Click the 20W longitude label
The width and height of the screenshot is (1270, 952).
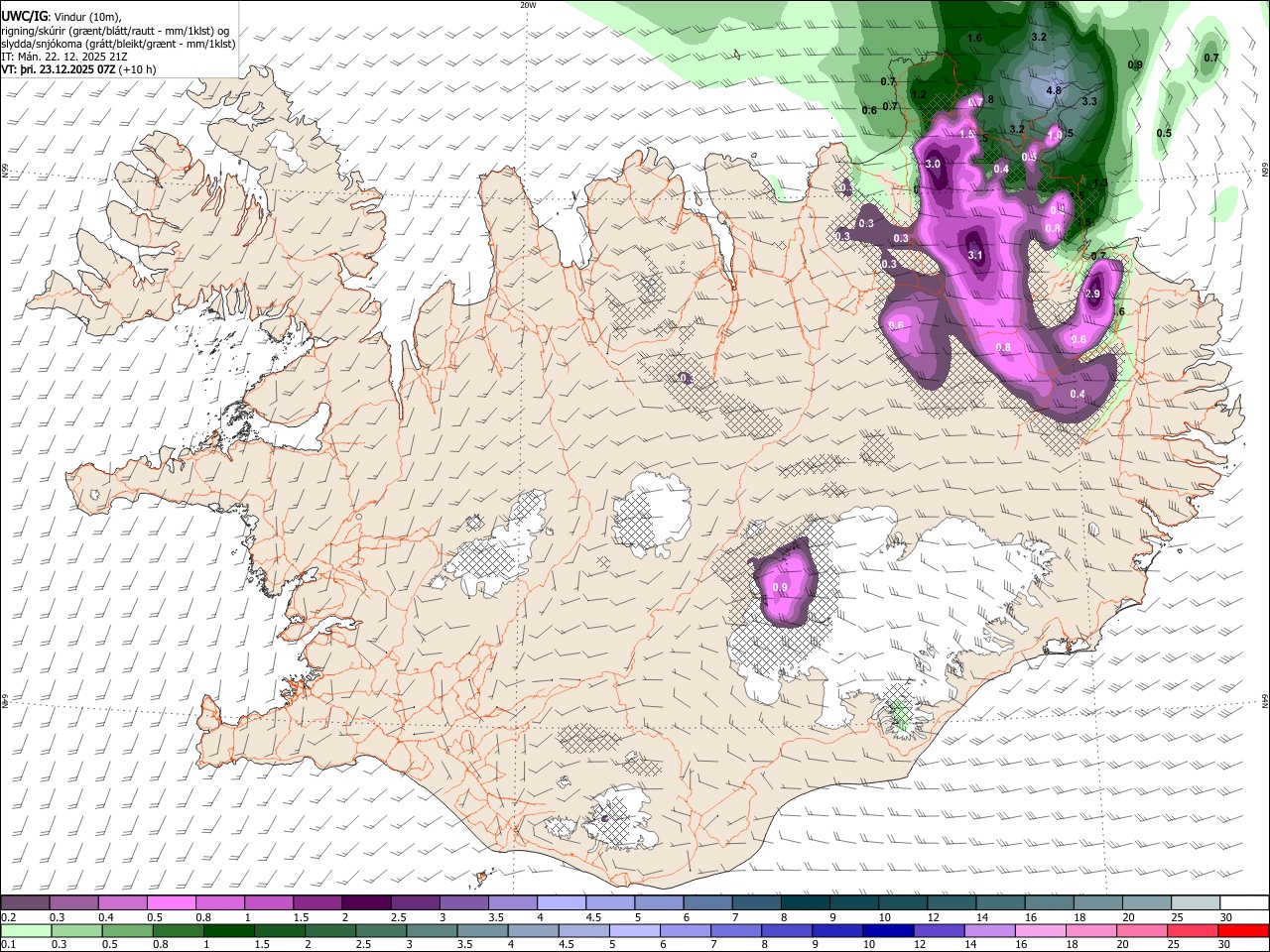528,4
